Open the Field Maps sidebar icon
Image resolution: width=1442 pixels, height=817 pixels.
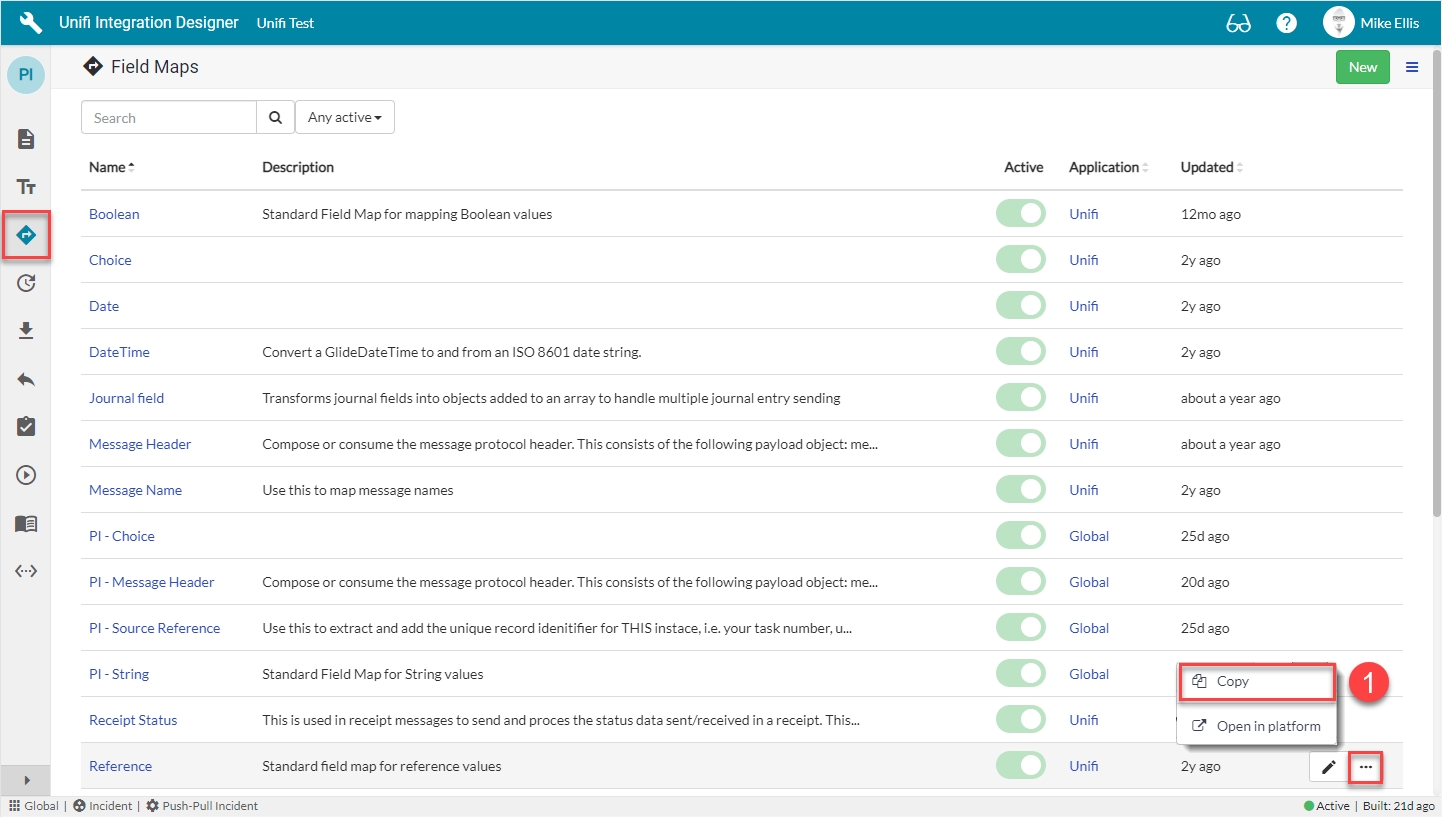tap(26, 236)
